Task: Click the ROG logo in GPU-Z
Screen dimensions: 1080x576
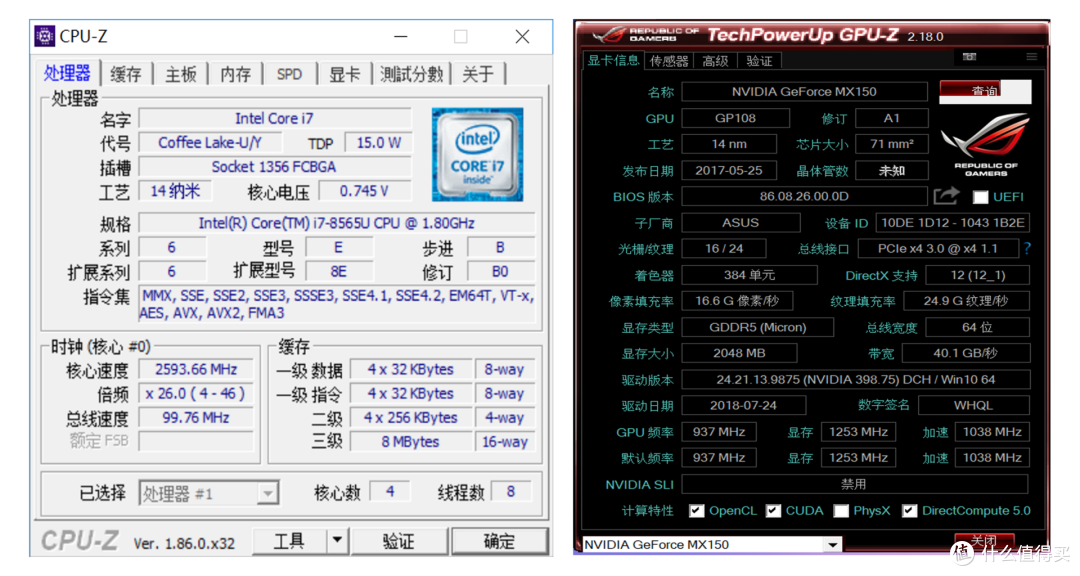Action: point(986,144)
